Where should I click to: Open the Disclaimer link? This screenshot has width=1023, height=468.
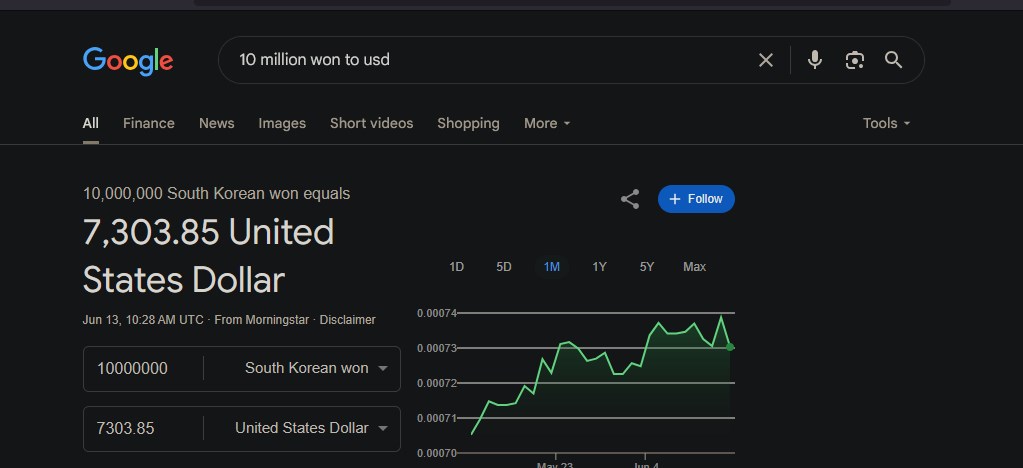tap(347, 320)
